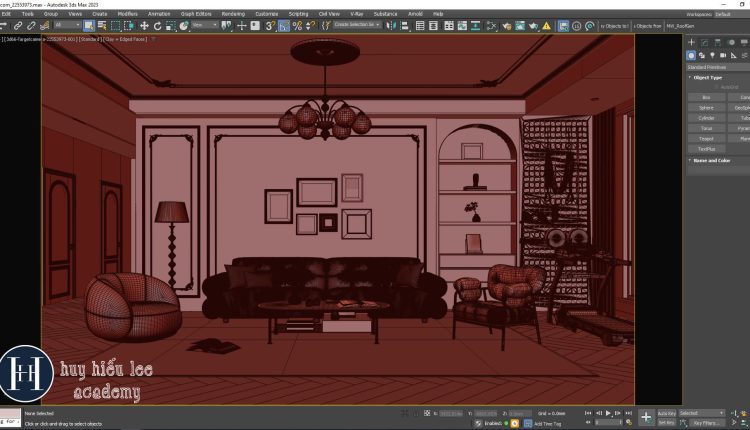The width and height of the screenshot is (750, 430).
Task: Switch to the Modify command panel tab
Action: 705,43
